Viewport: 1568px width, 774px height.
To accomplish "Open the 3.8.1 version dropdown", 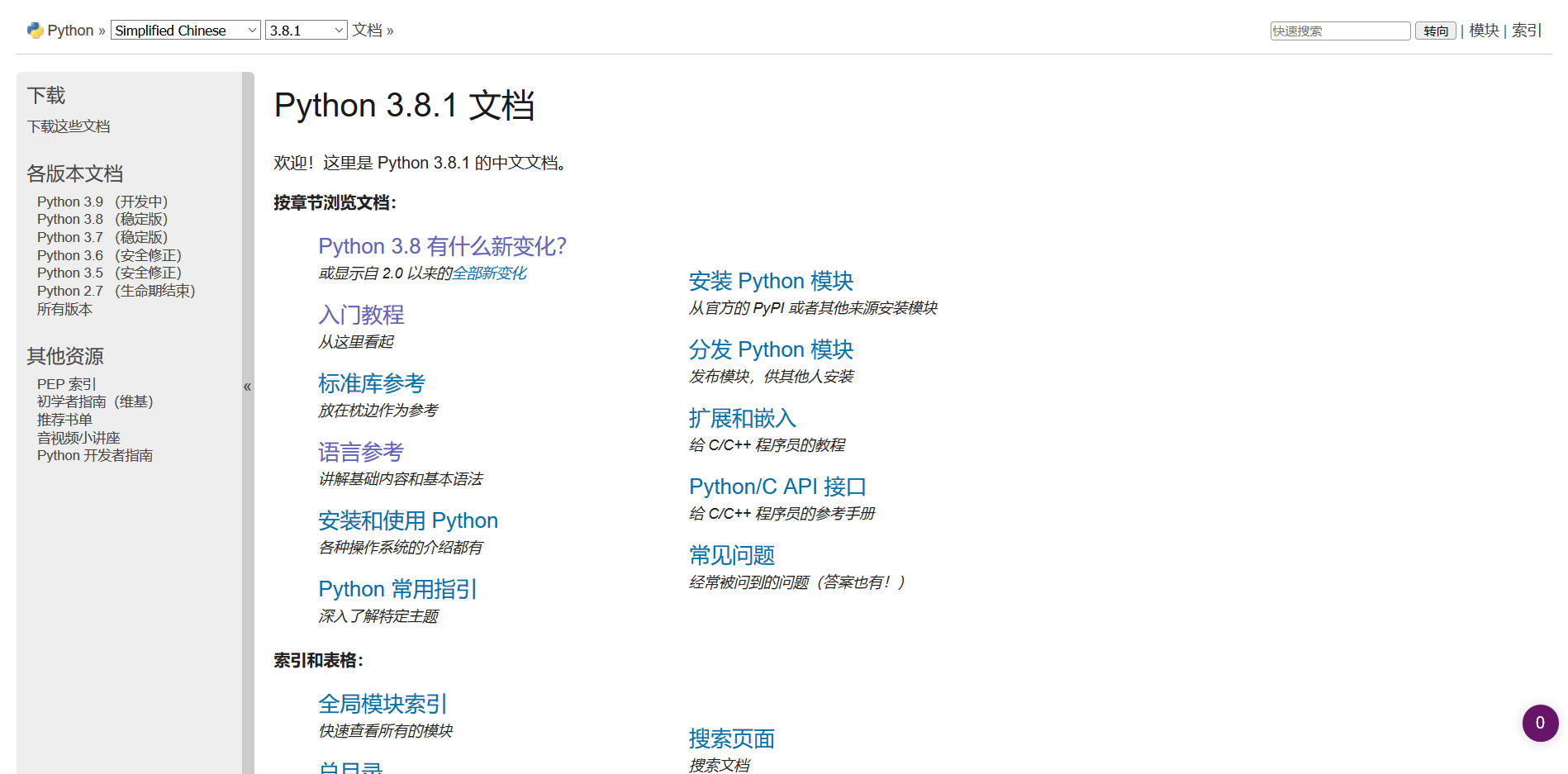I will point(306,31).
